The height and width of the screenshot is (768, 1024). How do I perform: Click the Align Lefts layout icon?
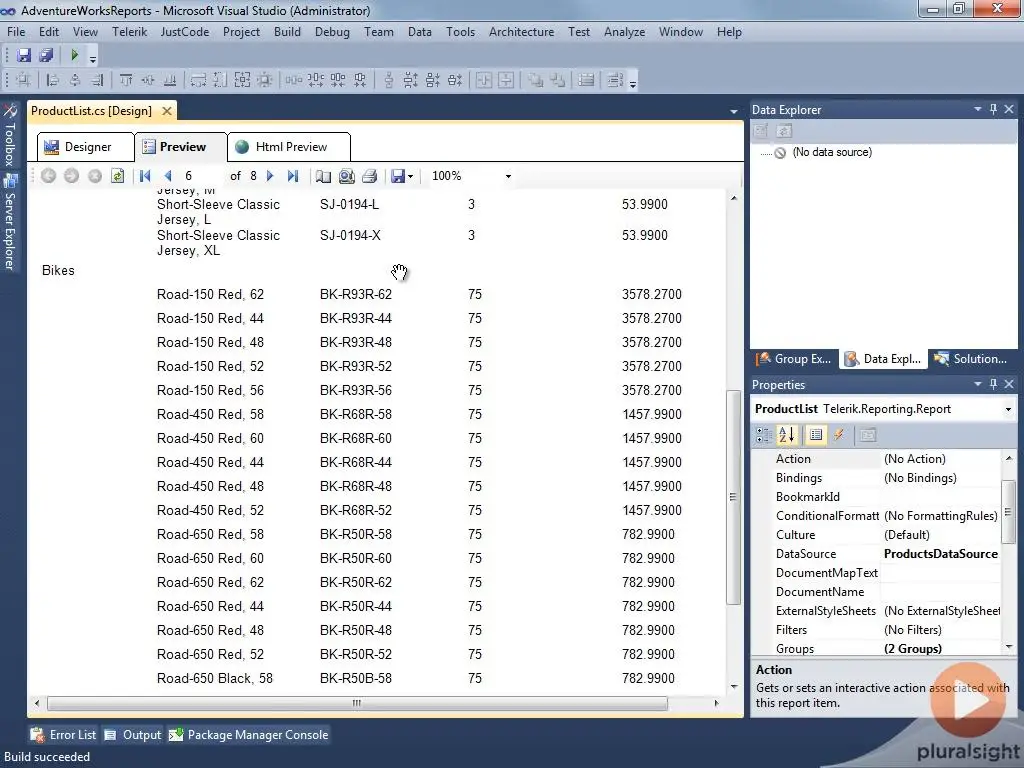pyautogui.click(x=53, y=80)
